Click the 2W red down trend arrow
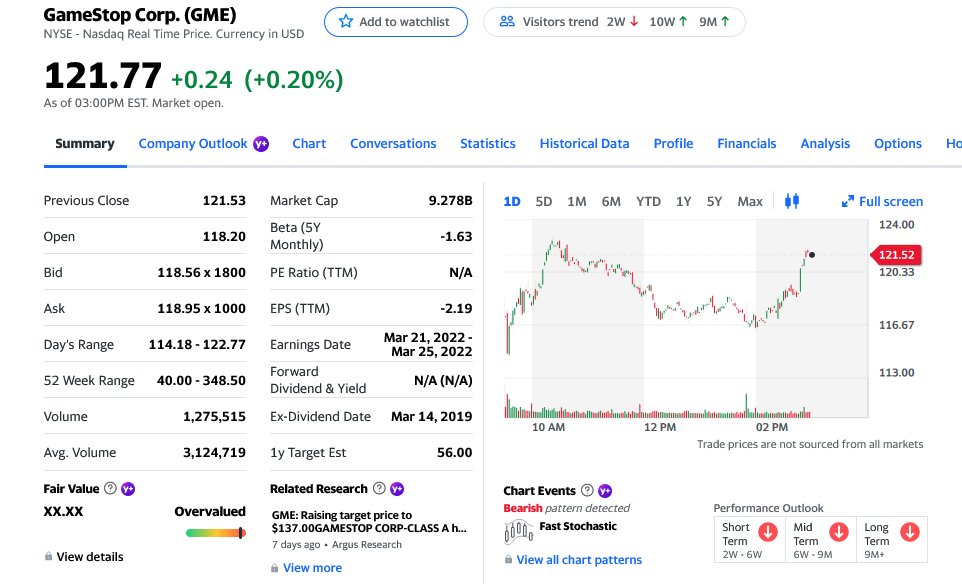This screenshot has height=584, width=962. (634, 21)
